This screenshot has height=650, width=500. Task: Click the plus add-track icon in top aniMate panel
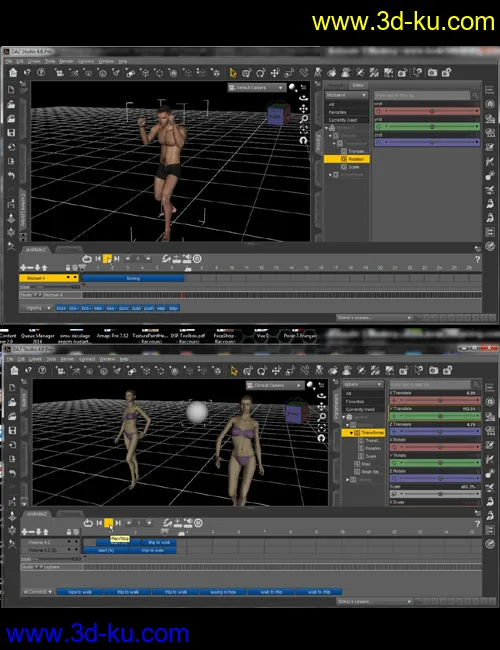pos(23,268)
